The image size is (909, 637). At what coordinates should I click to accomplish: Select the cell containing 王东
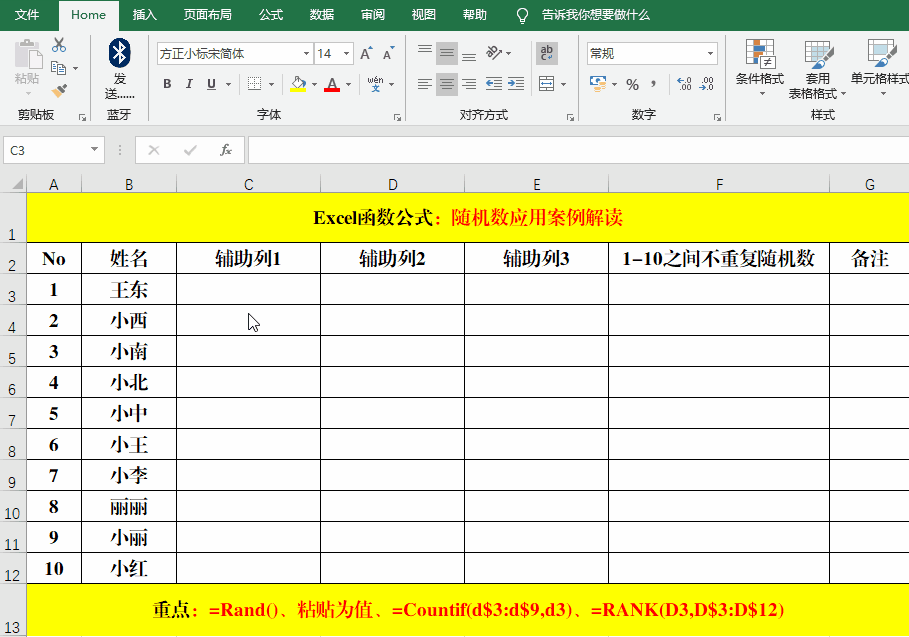tap(129, 290)
